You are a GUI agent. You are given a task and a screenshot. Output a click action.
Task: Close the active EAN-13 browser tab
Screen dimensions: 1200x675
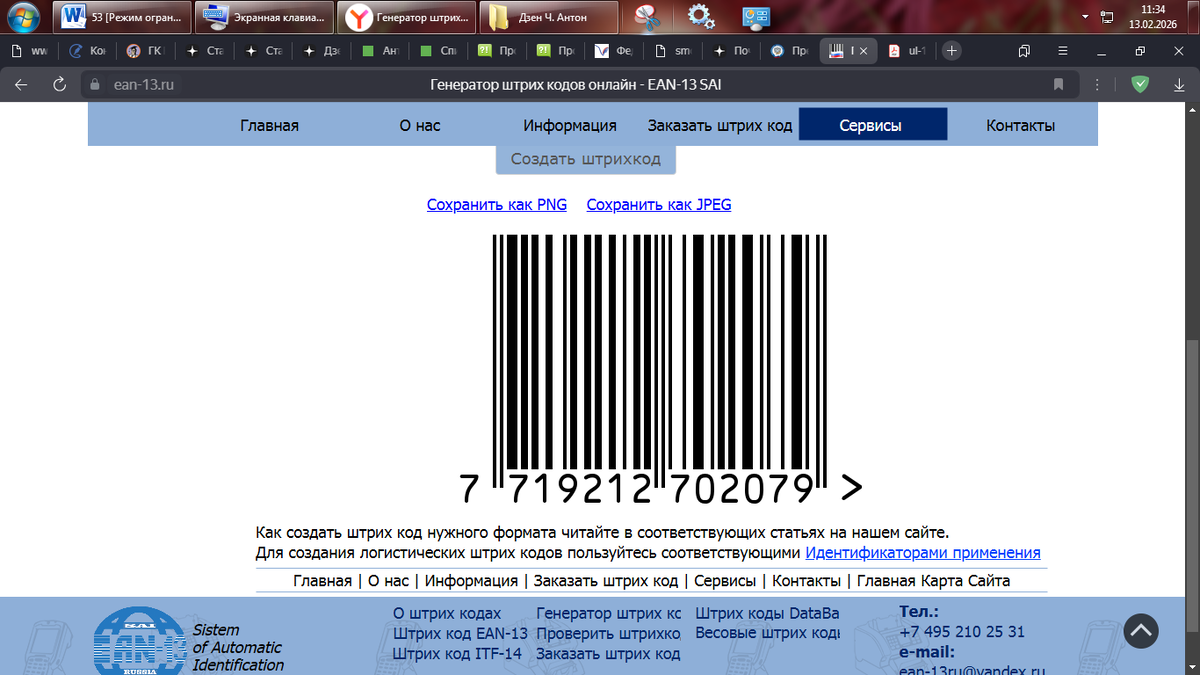coord(864,50)
